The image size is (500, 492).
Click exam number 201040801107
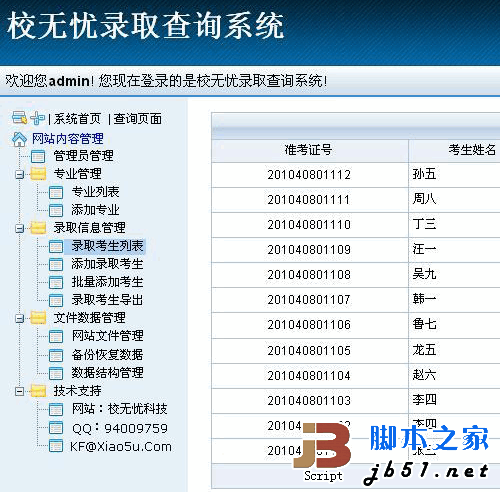click(x=309, y=300)
